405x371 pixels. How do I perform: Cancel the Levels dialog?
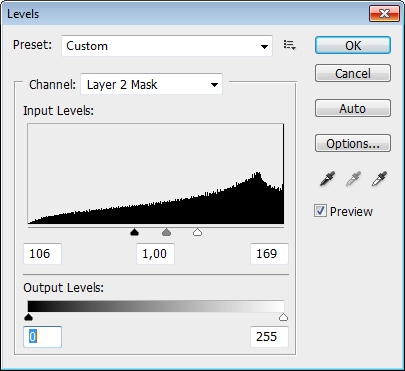coord(353,73)
